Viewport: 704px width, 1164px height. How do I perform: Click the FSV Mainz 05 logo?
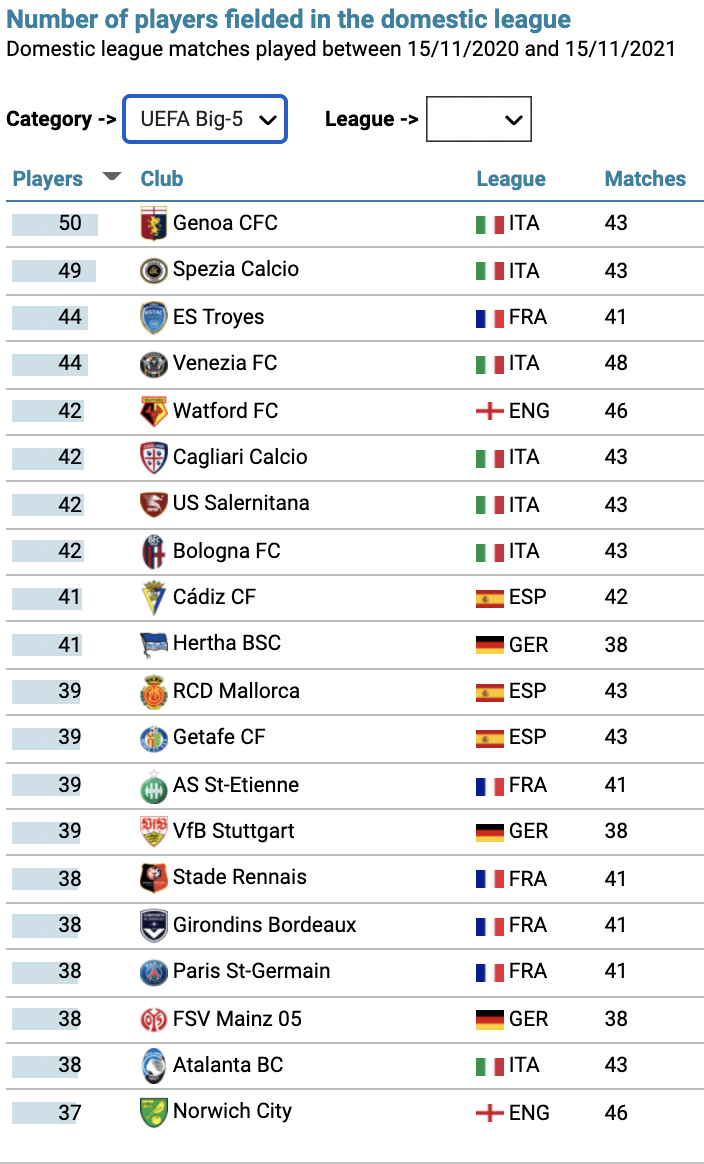pos(154,1019)
